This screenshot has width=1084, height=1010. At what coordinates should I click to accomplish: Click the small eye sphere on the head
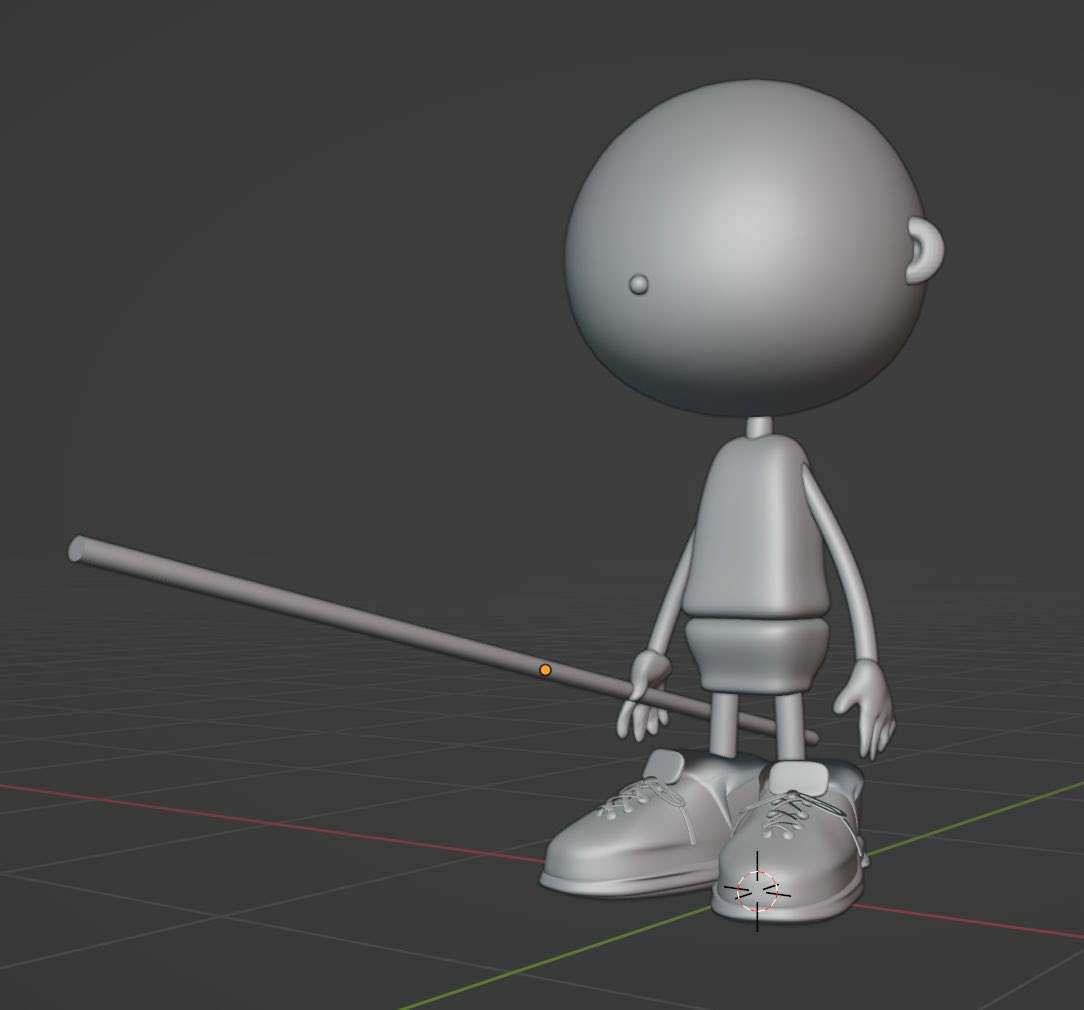639,284
